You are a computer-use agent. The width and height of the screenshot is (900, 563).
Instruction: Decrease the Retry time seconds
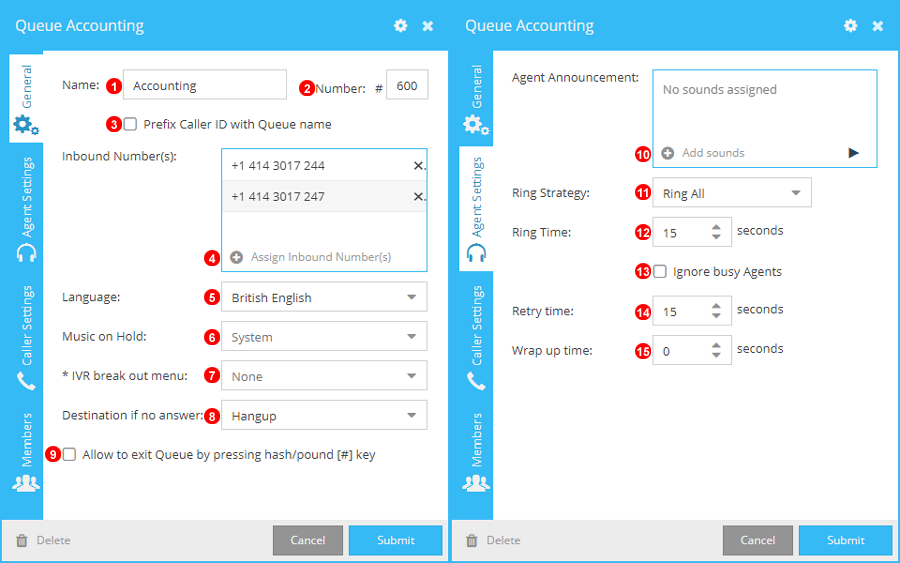pyautogui.click(x=716, y=316)
